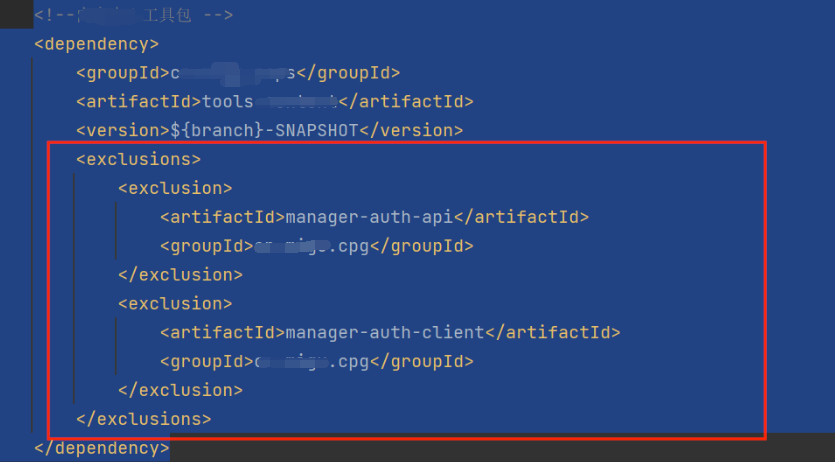Click the closing groupId tag on first groupId line
Screen dimensions: 835x462
tap(349, 73)
